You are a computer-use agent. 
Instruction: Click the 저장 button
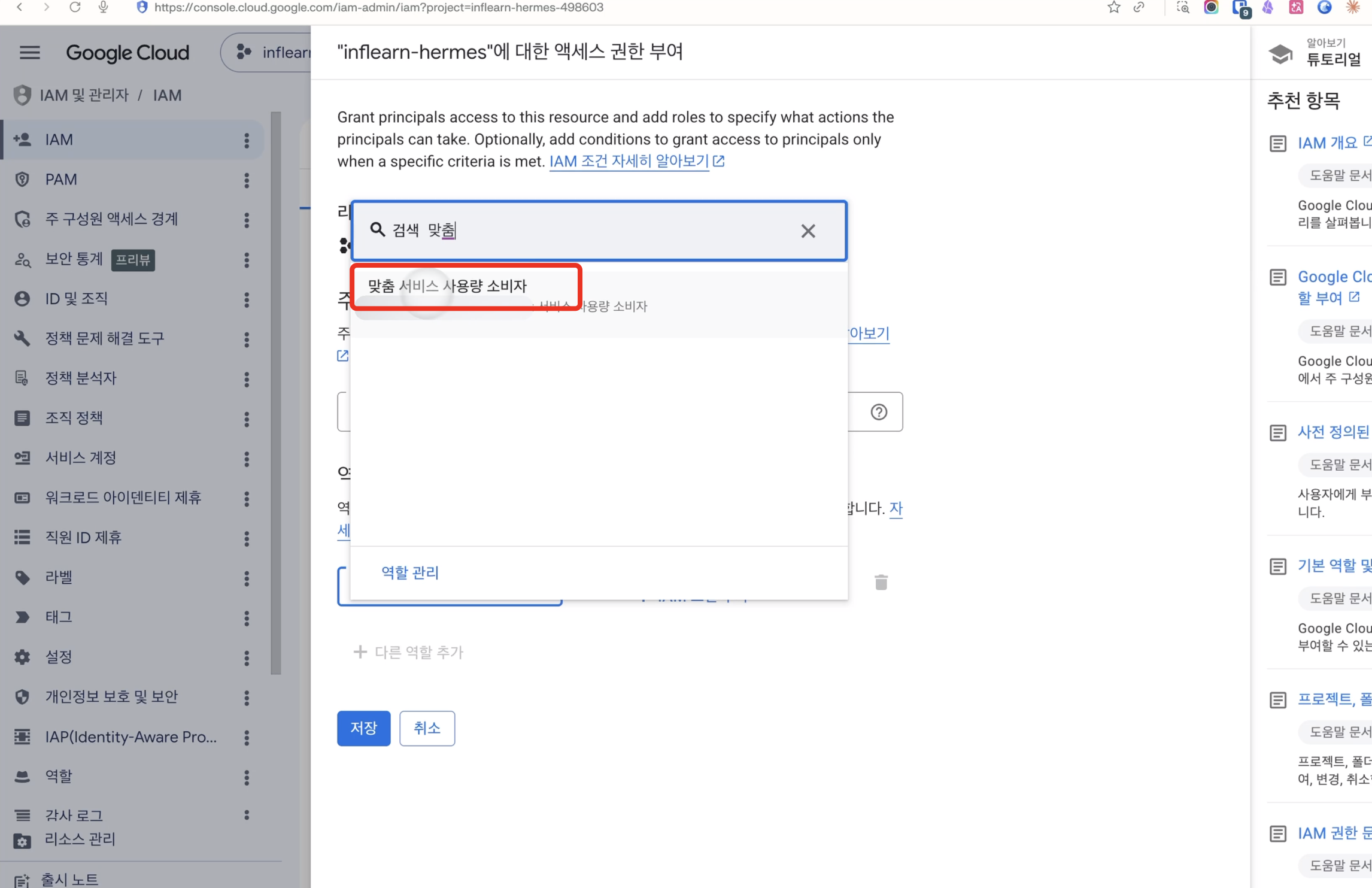pyautogui.click(x=363, y=728)
